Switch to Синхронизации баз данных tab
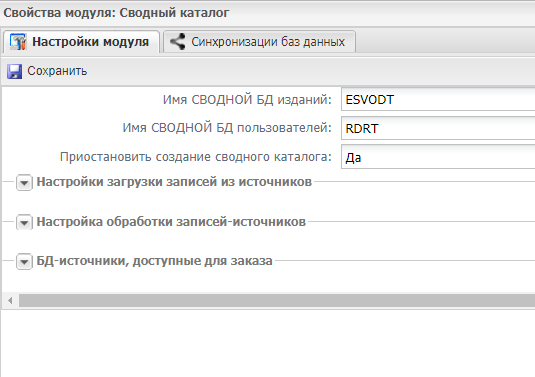 pyautogui.click(x=260, y=42)
